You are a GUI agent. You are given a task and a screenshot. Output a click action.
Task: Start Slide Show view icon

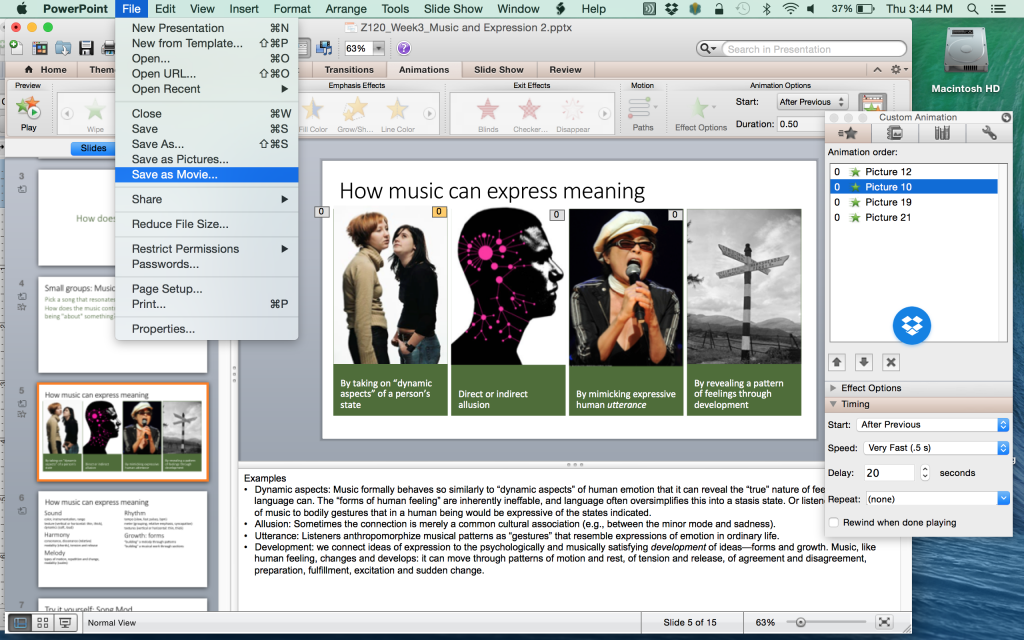point(65,622)
